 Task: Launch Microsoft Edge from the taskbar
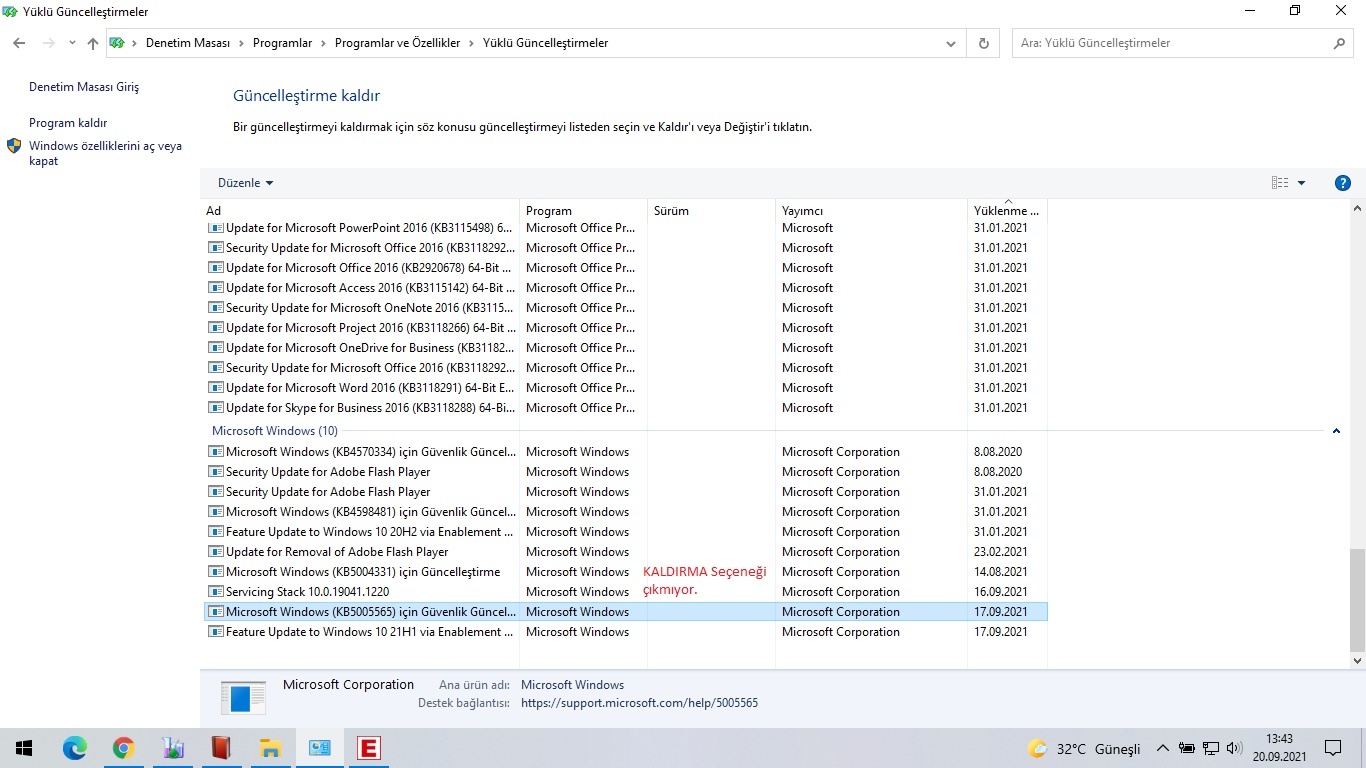pyautogui.click(x=75, y=748)
